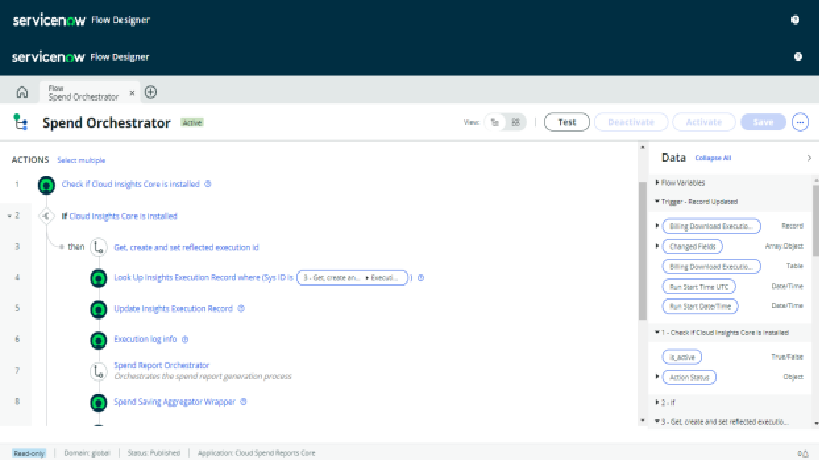The width and height of the screenshot is (819, 460).
Task: Click the If condition branch icon
Action: point(46,216)
